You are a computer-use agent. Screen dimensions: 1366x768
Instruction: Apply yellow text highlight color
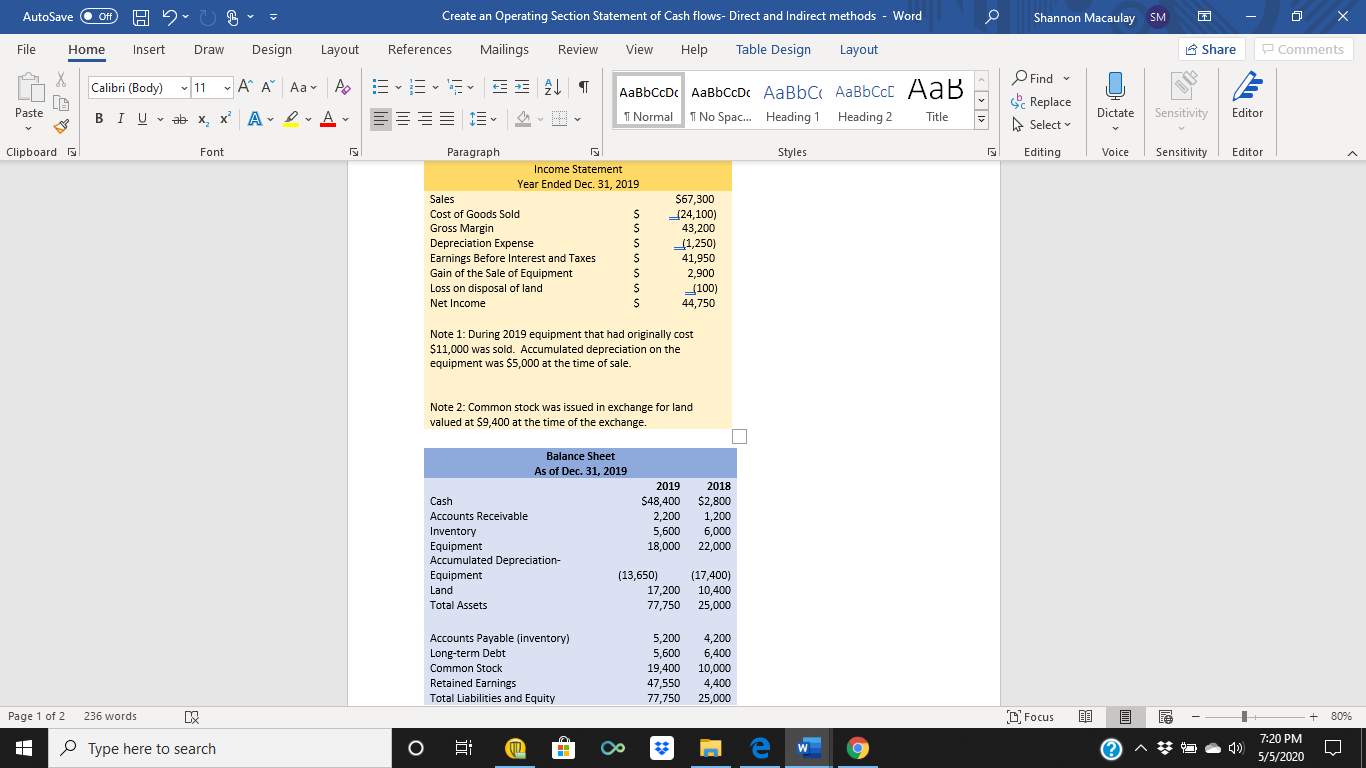click(290, 117)
